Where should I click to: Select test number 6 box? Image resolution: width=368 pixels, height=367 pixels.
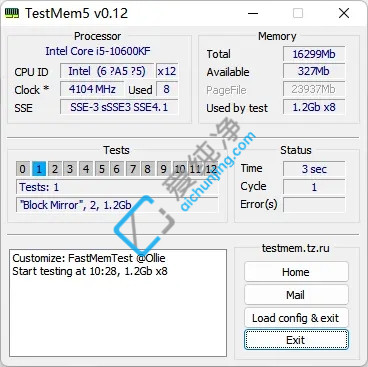pyautogui.click(x=117, y=169)
